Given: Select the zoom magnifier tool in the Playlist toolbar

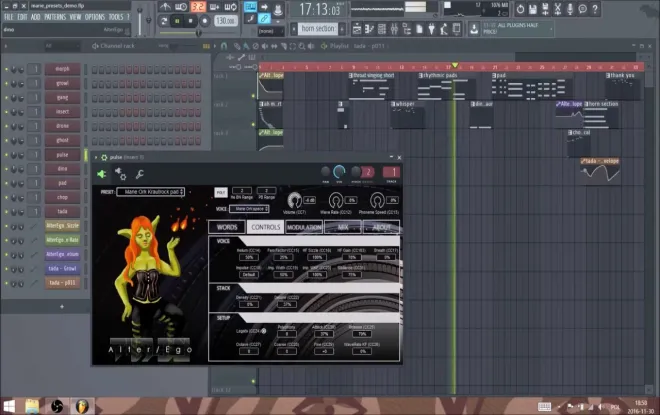Looking at the screenshot, I should click(x=302, y=46).
